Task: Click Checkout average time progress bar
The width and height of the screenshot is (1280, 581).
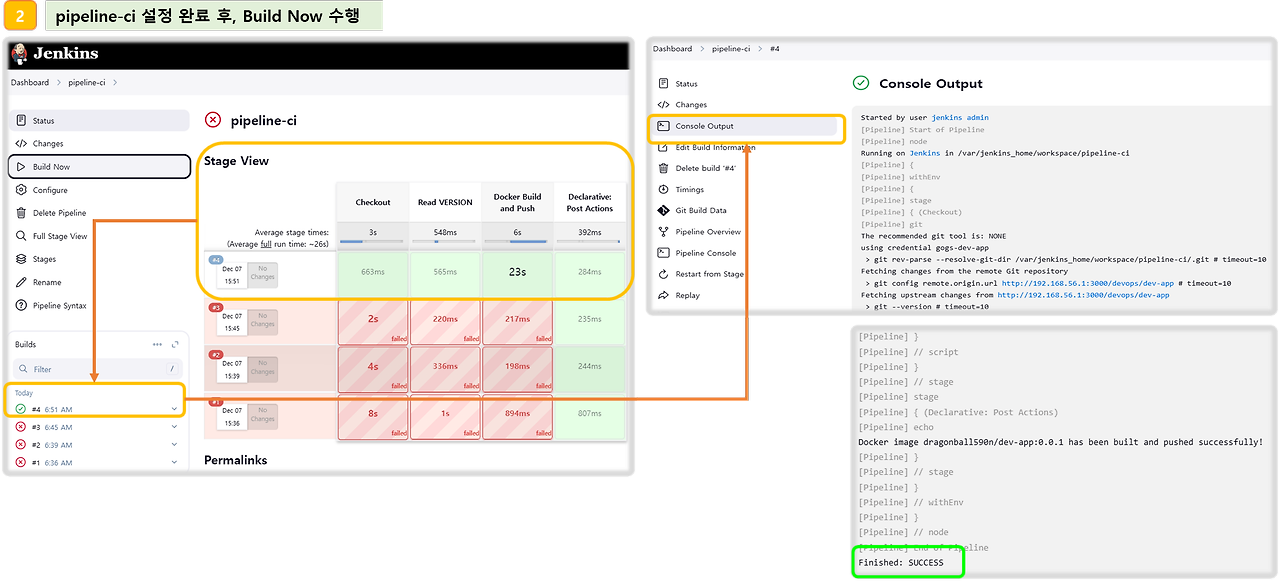Action: pyautogui.click(x=373, y=241)
